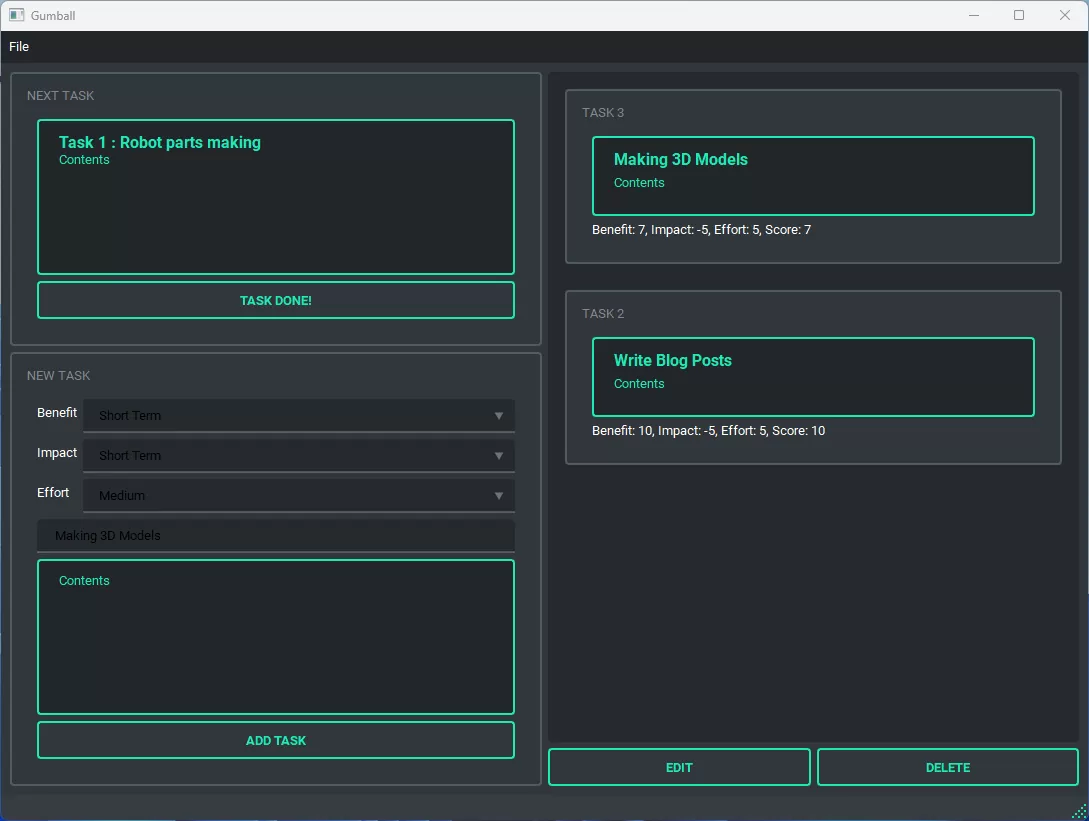
Task: Click the Task 3 score summary line
Action: (701, 230)
